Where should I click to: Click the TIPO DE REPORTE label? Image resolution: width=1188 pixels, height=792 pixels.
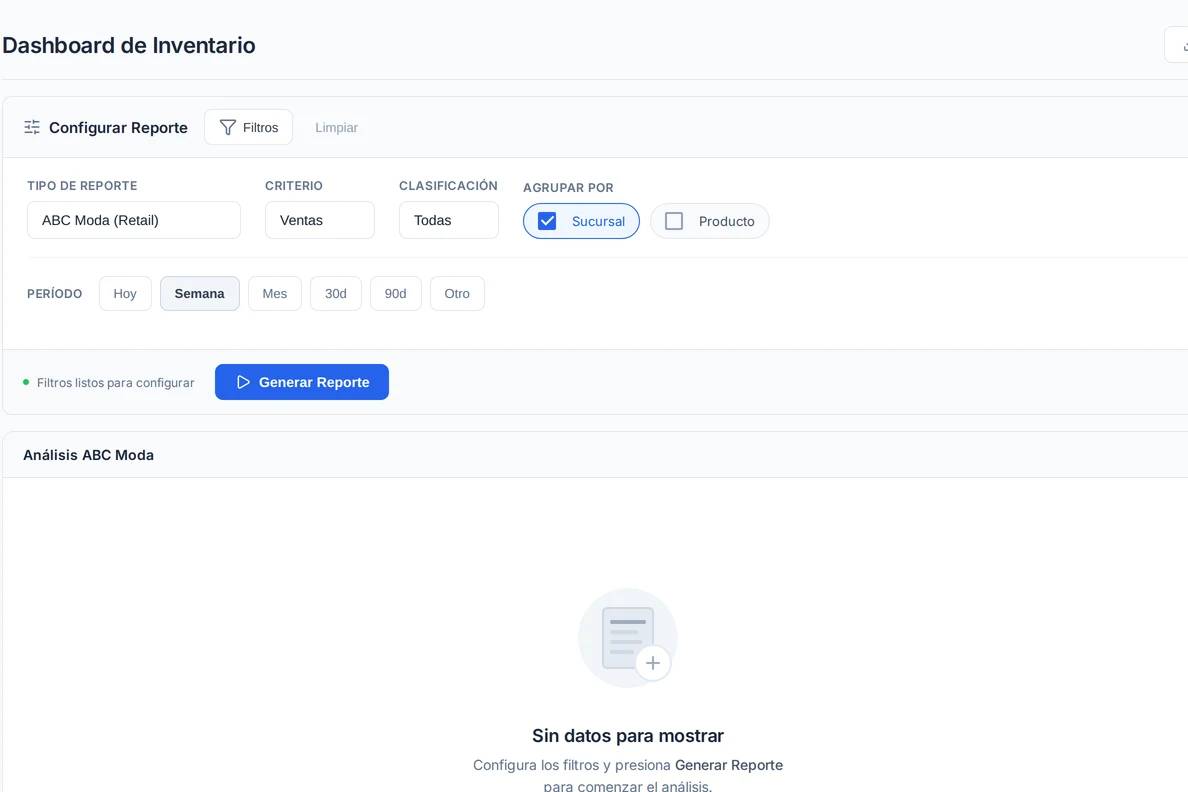click(82, 186)
